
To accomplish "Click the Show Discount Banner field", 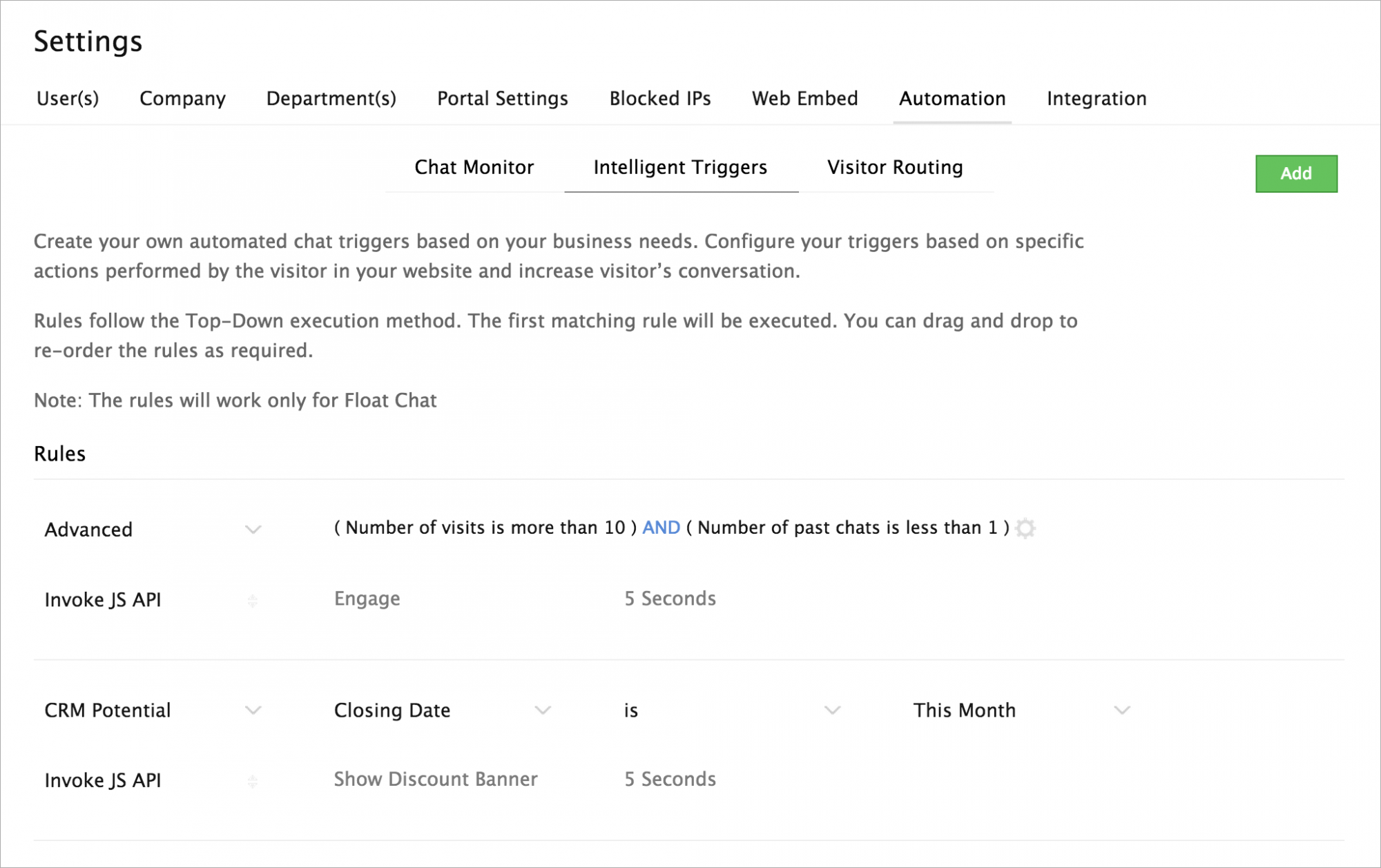I will click(435, 779).
